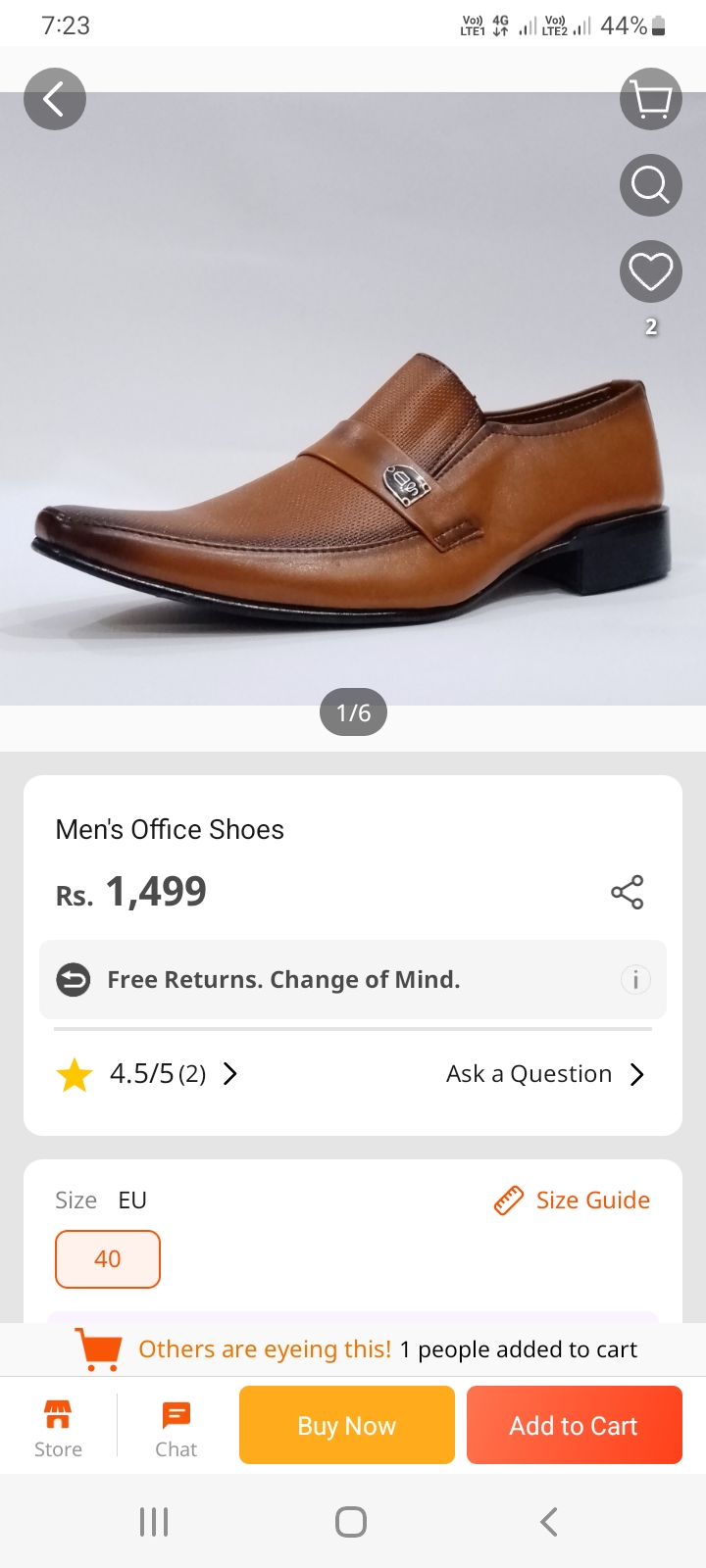Tap the Add to Cart button
Image resolution: width=706 pixels, height=1568 pixels.
575,1425
